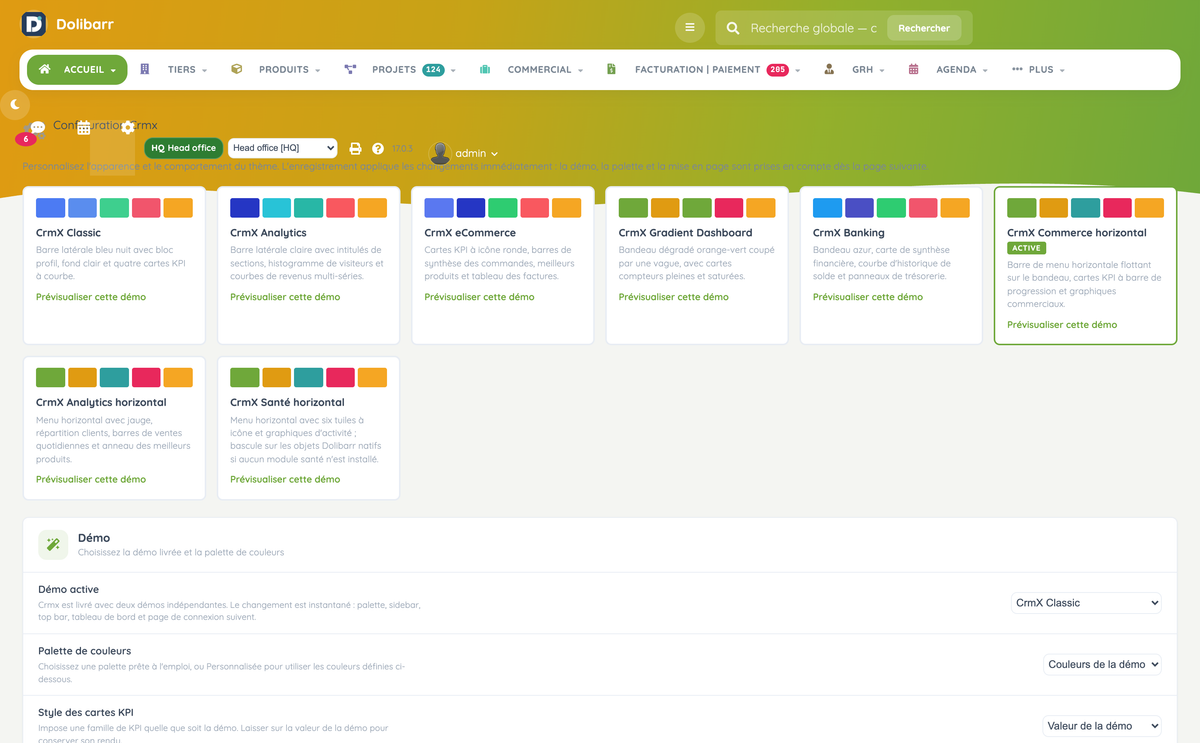Open the Style des cartes KPI dropdown
Screen dimensions: 1200x743
1102,726
